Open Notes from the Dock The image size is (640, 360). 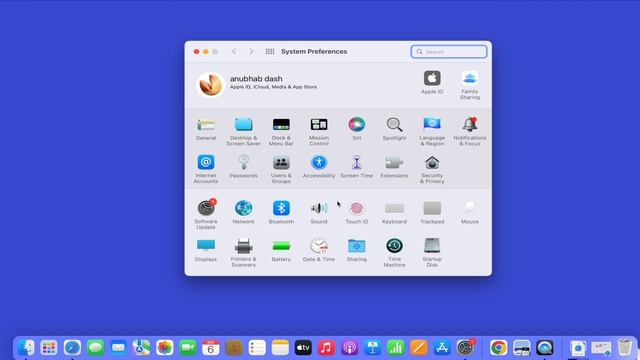coord(280,347)
